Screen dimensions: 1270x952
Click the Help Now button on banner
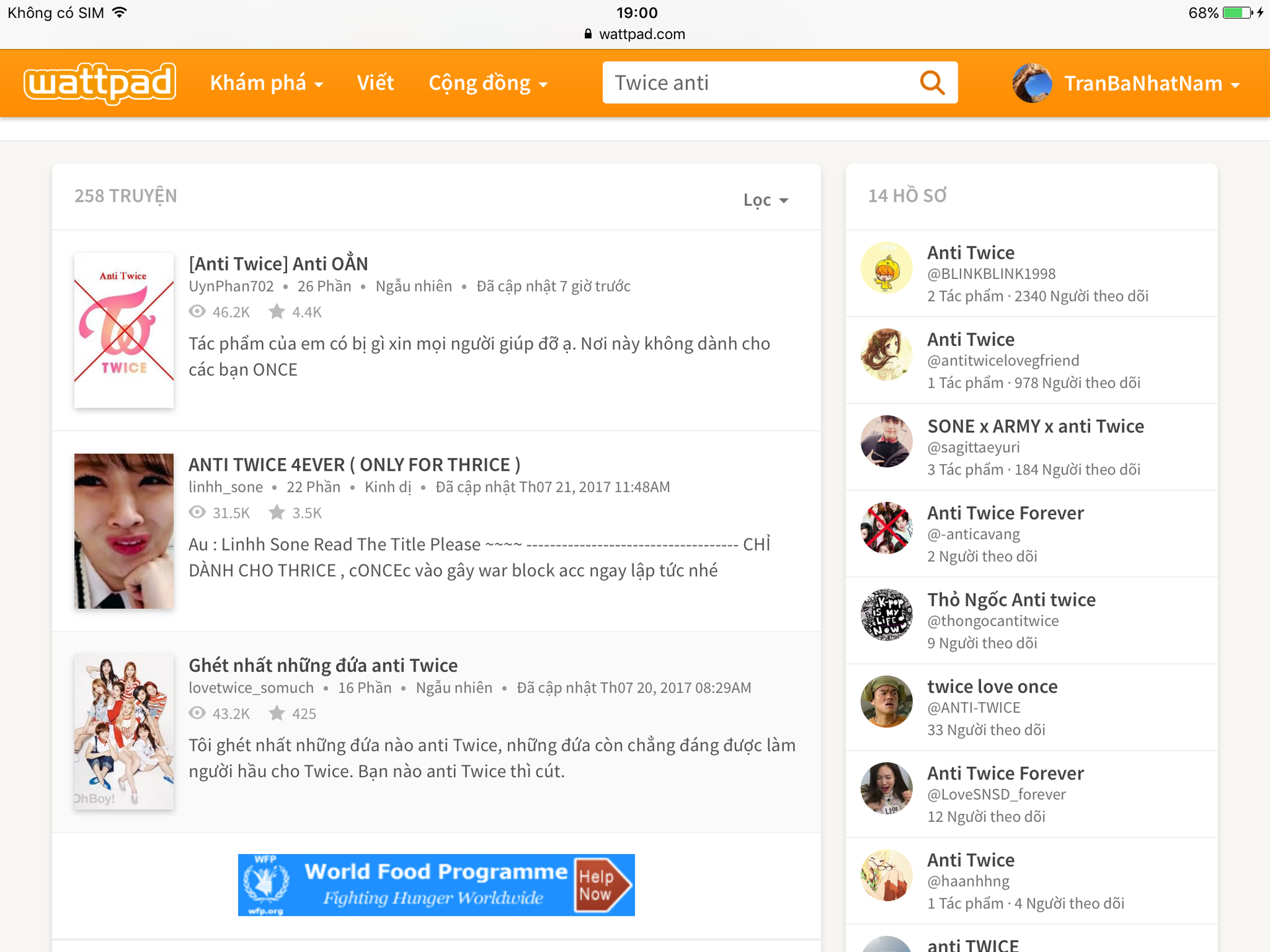click(x=601, y=885)
